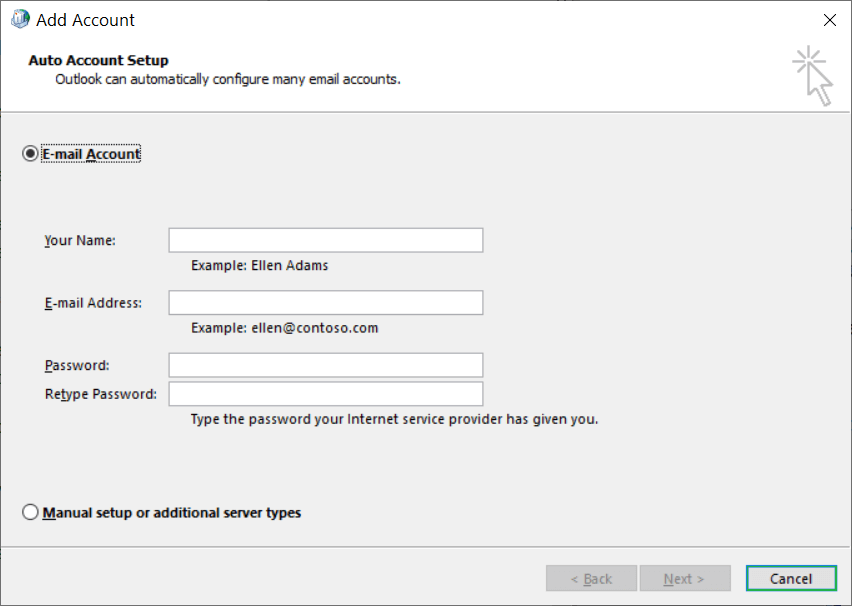Screen dimensions: 852x606
Task: Click the Cancel button
Action: coord(791,578)
